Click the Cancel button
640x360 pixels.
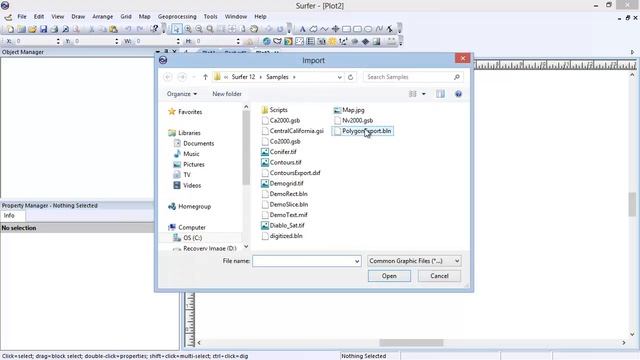pyautogui.click(x=439, y=276)
